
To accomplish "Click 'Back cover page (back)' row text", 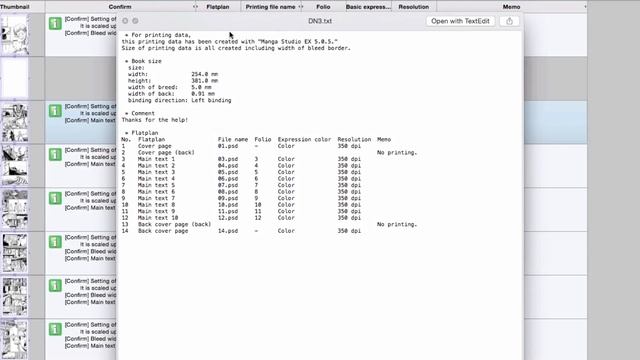I will click(x=174, y=224).
